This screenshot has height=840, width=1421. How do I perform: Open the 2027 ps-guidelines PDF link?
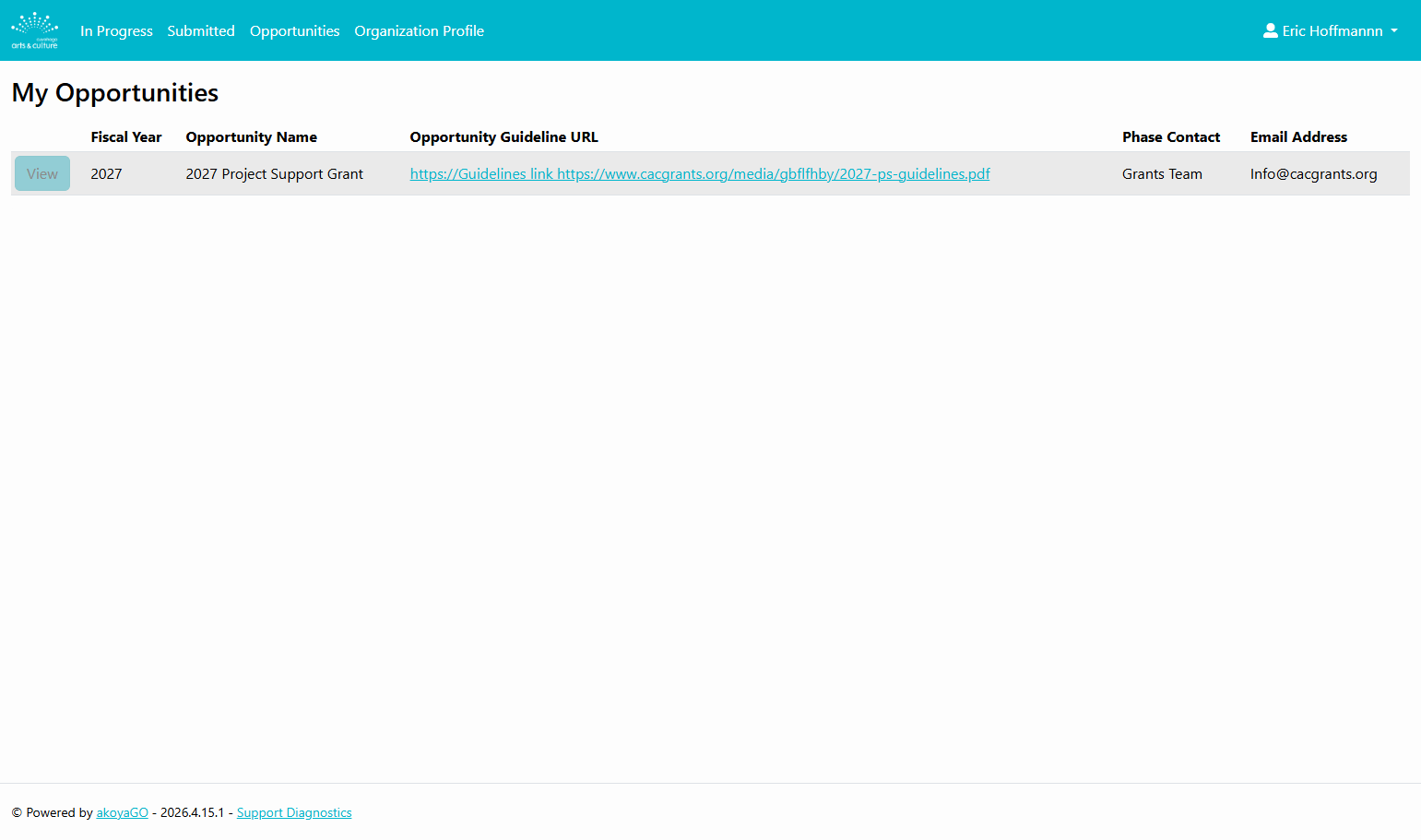[700, 173]
